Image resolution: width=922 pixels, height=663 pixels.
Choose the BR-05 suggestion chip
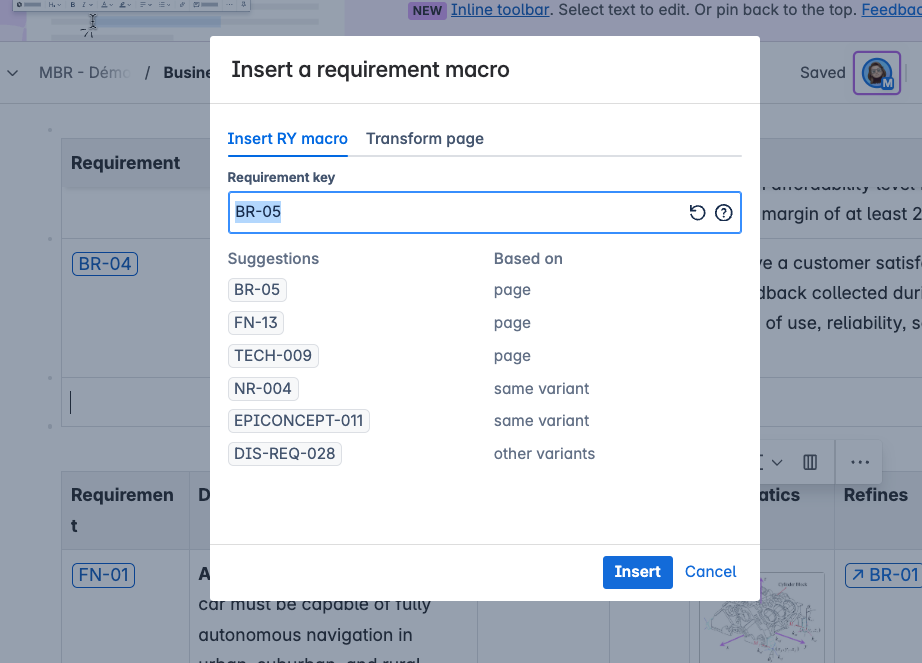[x=257, y=290]
